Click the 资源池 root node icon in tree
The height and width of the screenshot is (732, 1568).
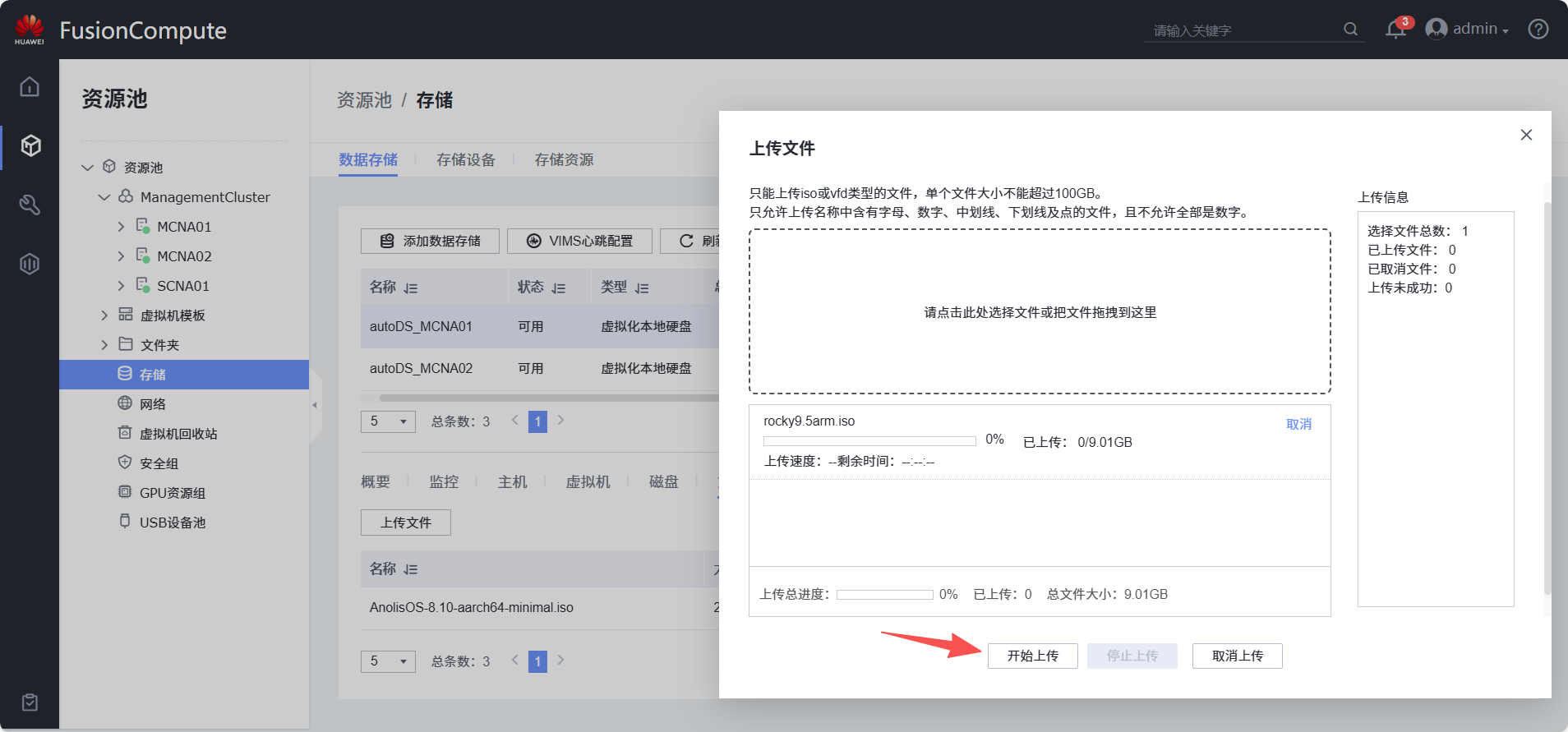(x=109, y=167)
